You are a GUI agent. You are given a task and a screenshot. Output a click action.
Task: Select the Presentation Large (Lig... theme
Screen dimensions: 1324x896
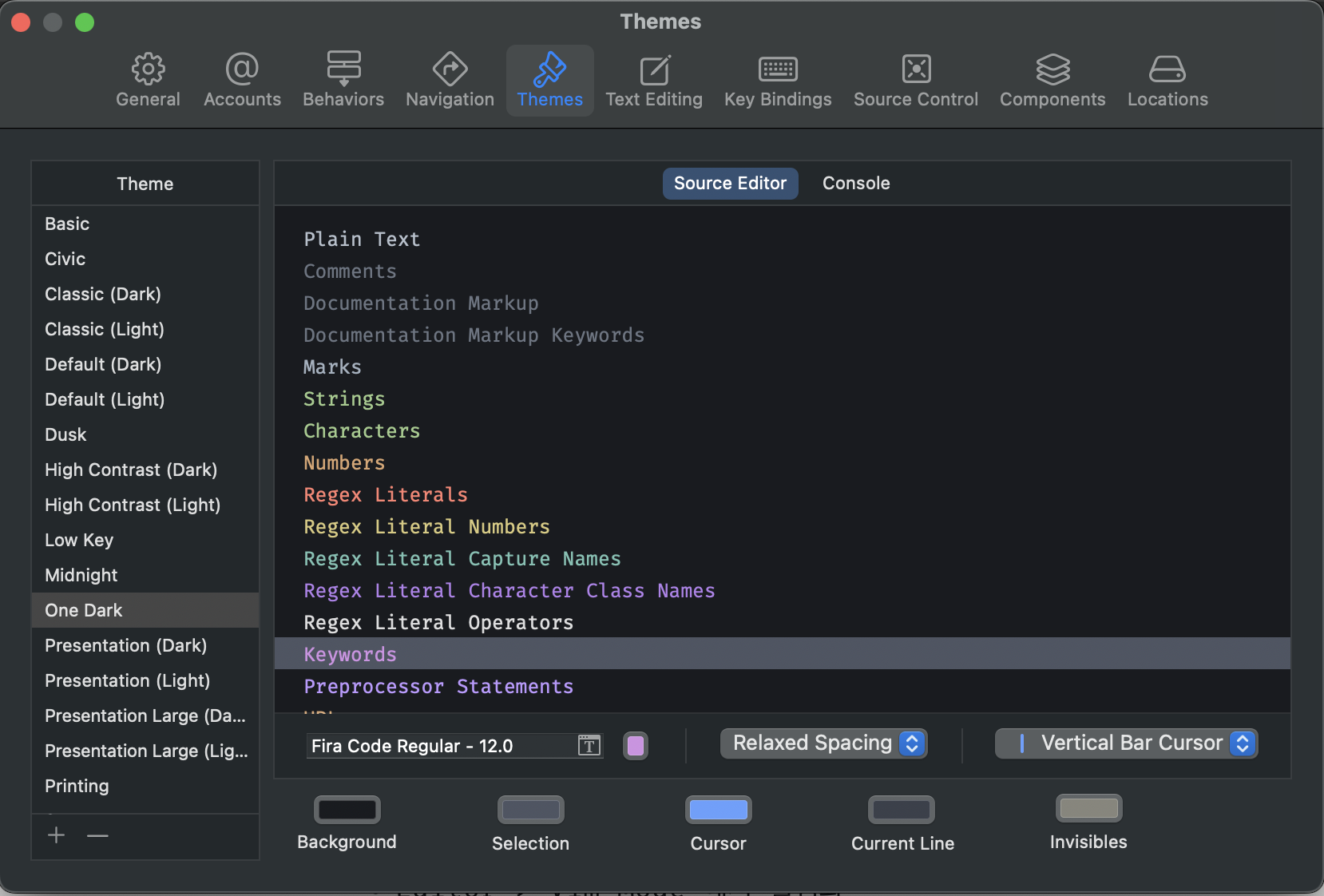tap(145, 751)
